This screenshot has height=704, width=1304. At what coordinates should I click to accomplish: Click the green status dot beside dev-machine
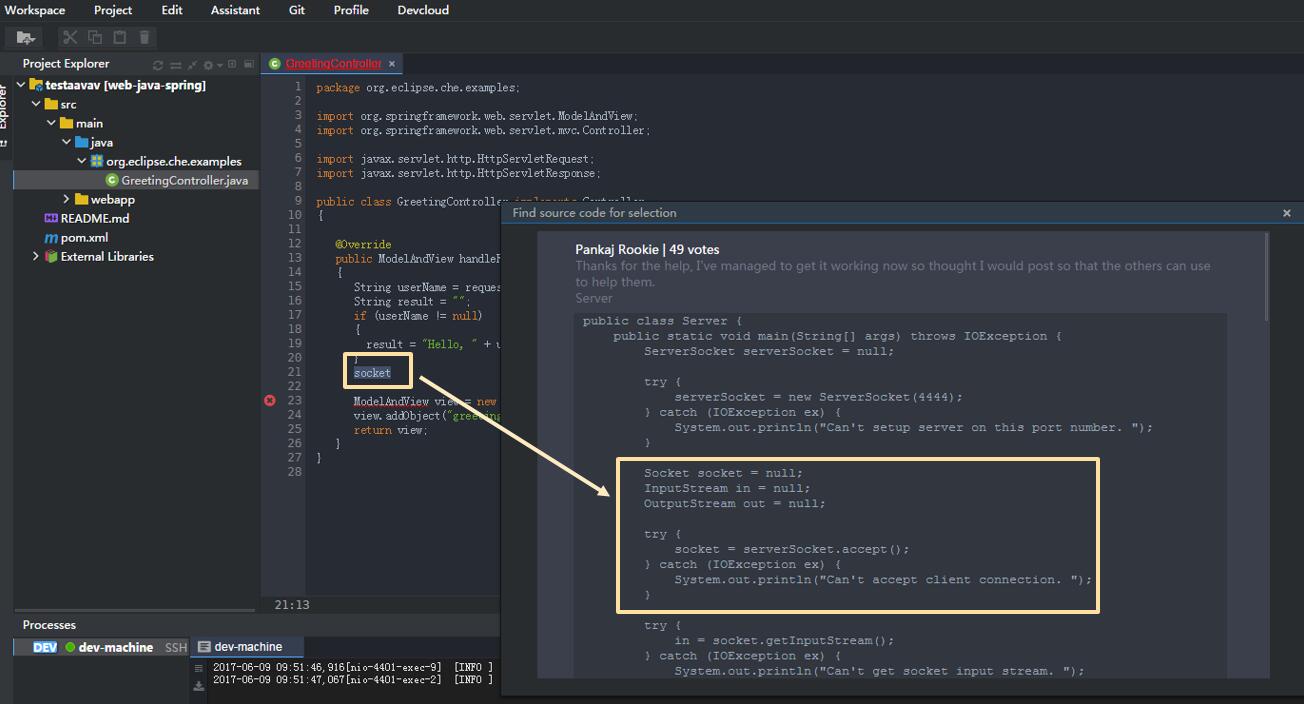pyautogui.click(x=70, y=648)
